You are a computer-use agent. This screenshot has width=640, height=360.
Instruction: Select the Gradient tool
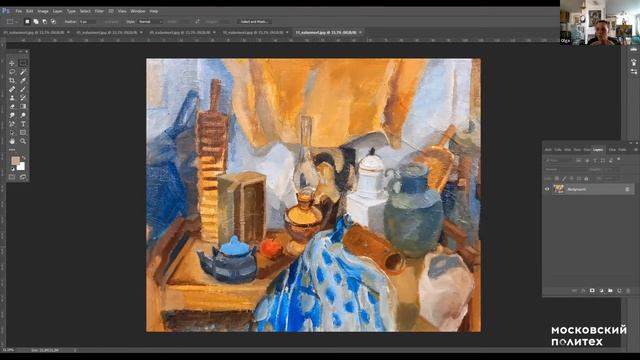23,107
